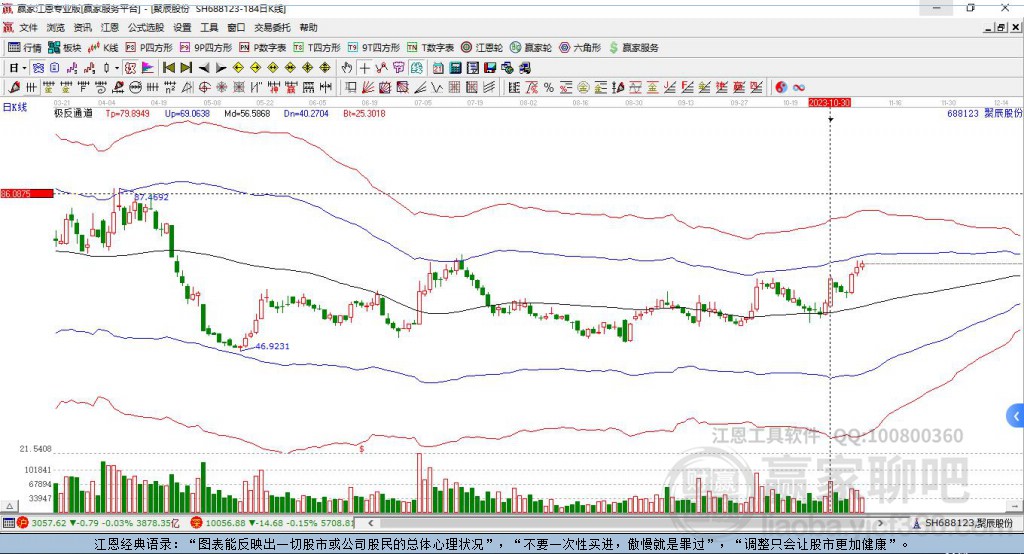
Task: Click the black right-arrow next icon
Action: (221, 68)
